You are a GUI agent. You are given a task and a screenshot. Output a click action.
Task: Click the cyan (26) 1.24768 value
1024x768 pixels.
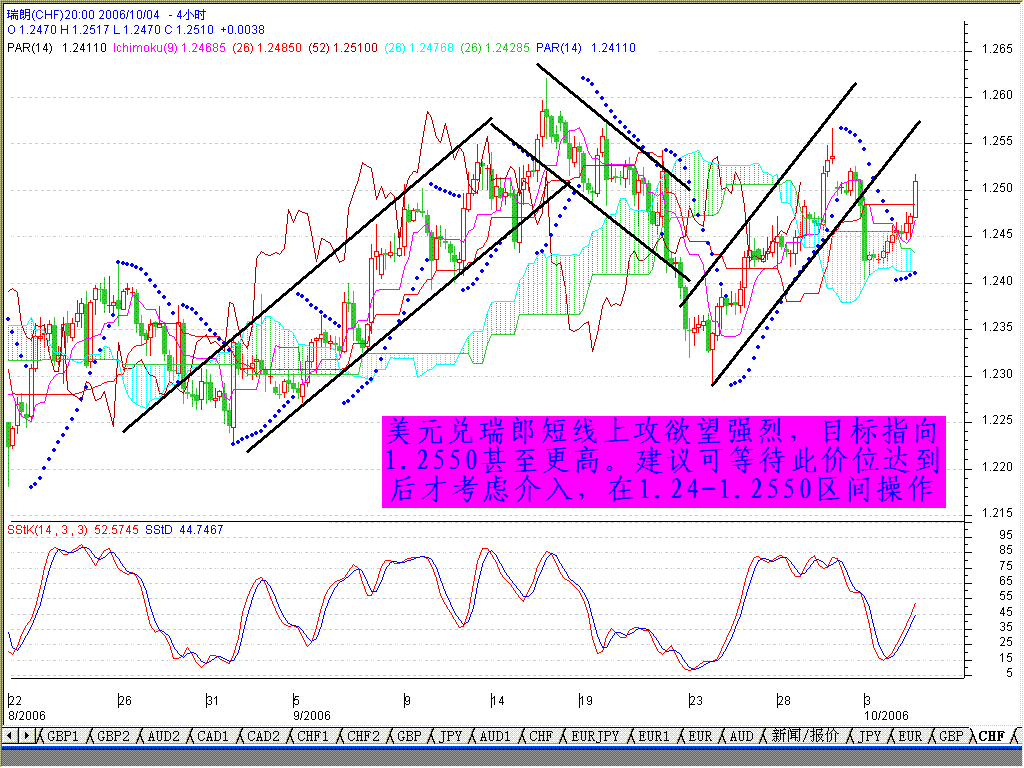(419, 48)
